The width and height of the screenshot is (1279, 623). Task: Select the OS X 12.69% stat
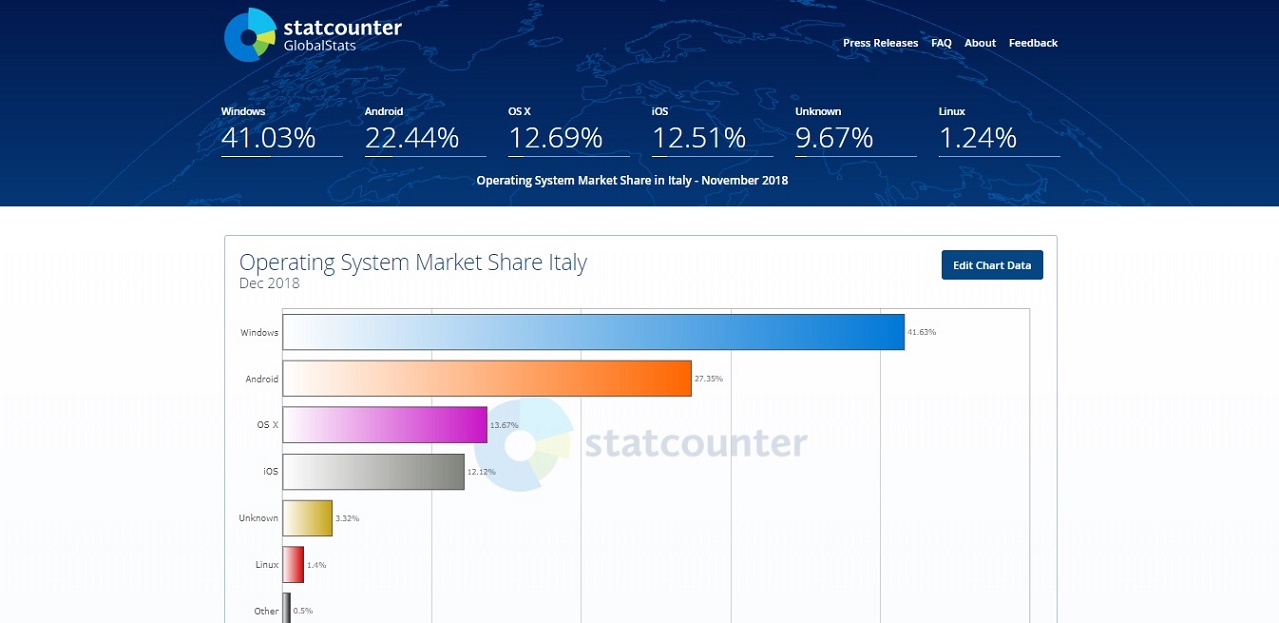pyautogui.click(x=569, y=130)
